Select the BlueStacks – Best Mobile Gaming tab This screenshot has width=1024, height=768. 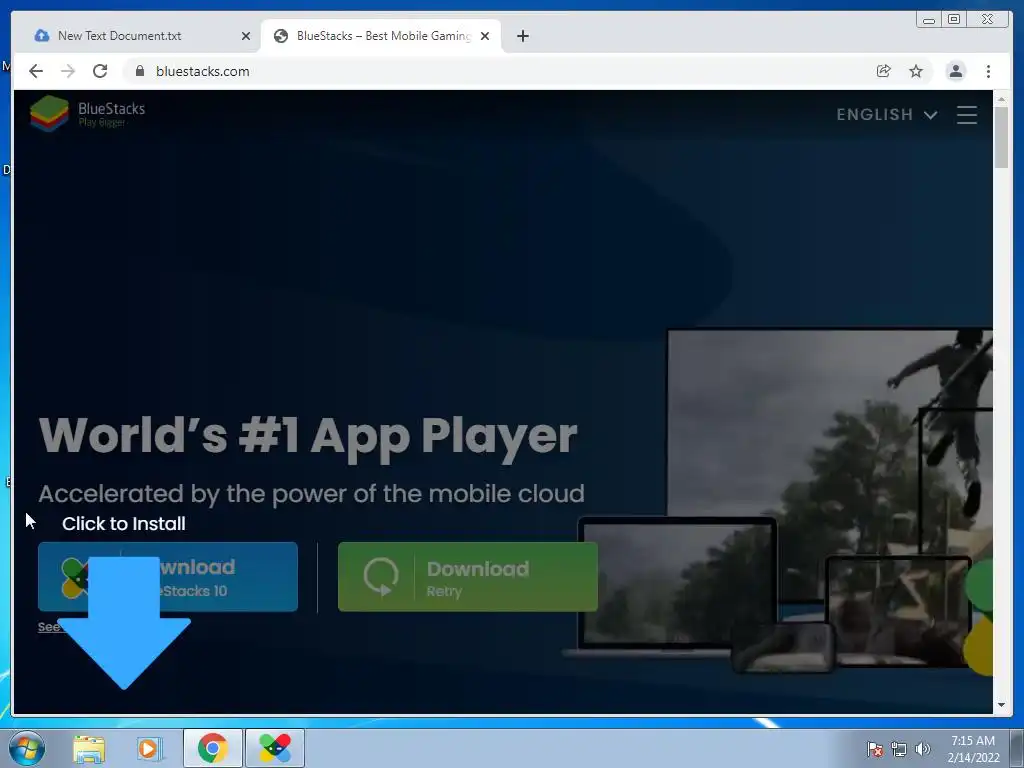pyautogui.click(x=381, y=36)
